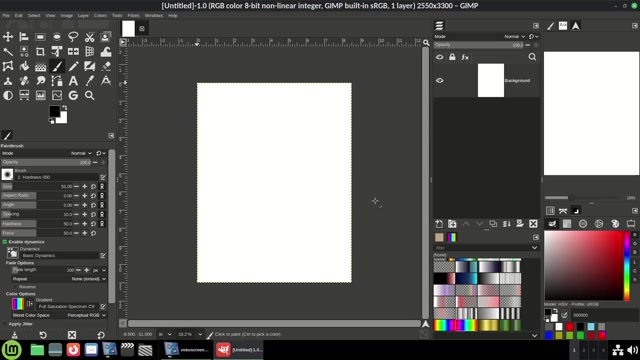Screen dimensions: 640x360
Task: Select the Ellipse Select tool
Action: coord(57,37)
